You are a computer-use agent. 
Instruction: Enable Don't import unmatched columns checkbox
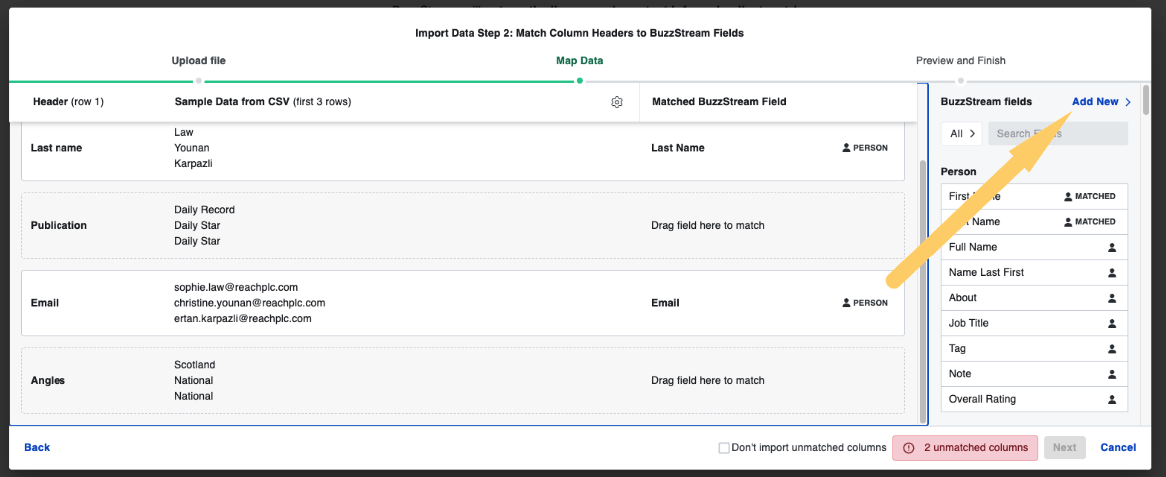pos(724,448)
